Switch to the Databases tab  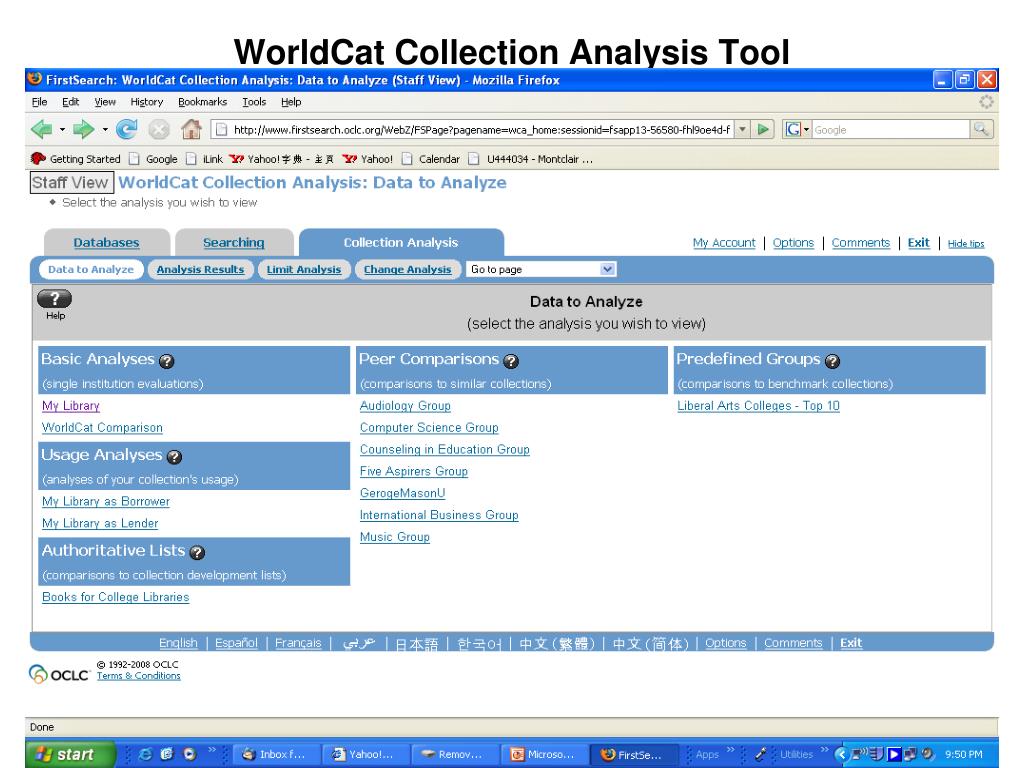click(106, 243)
